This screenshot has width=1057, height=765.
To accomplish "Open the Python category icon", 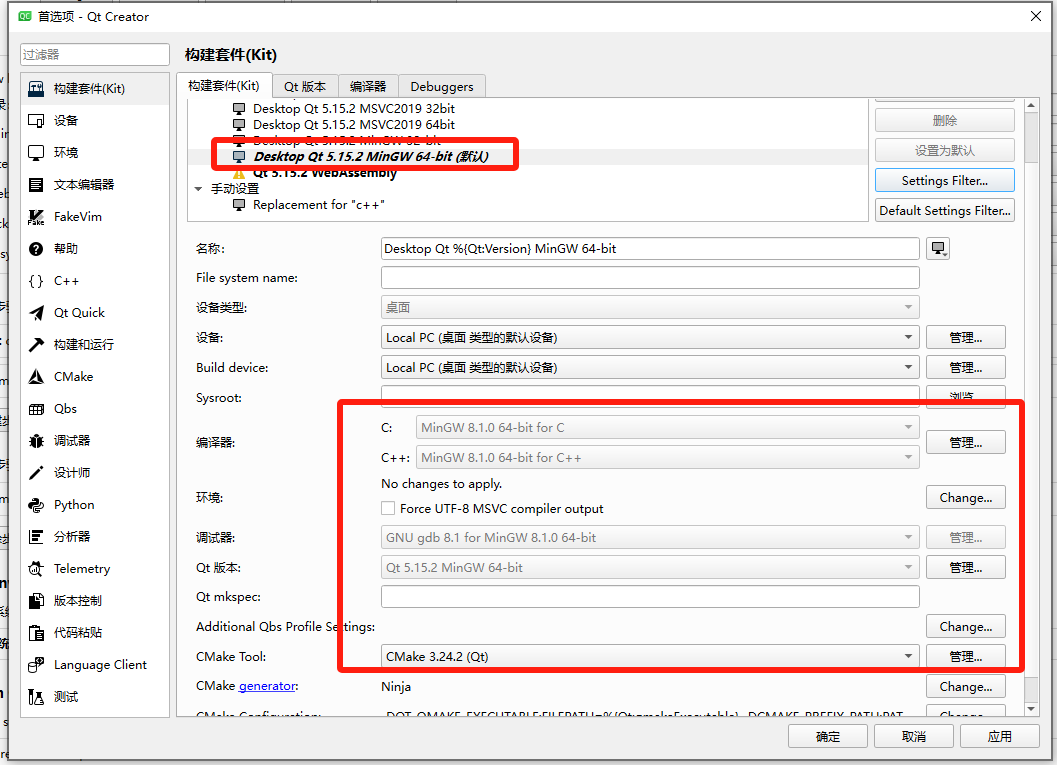I will click(x=36, y=505).
